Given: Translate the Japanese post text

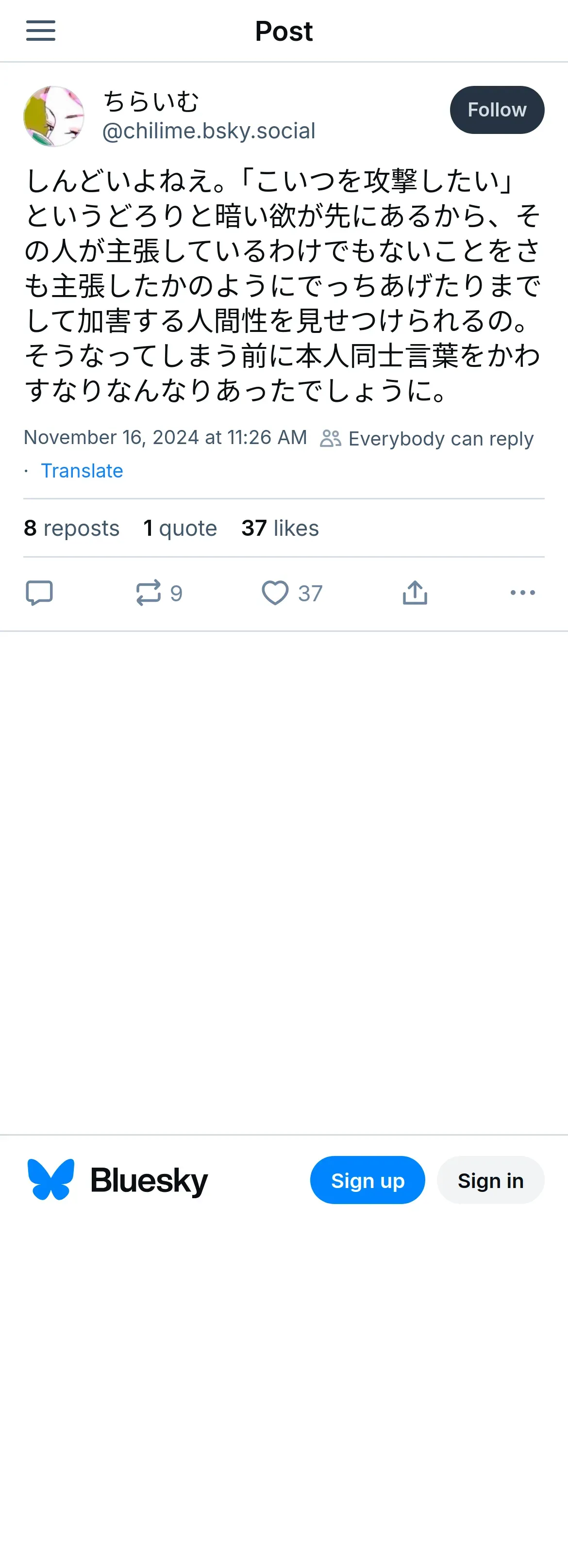Looking at the screenshot, I should (x=82, y=471).
